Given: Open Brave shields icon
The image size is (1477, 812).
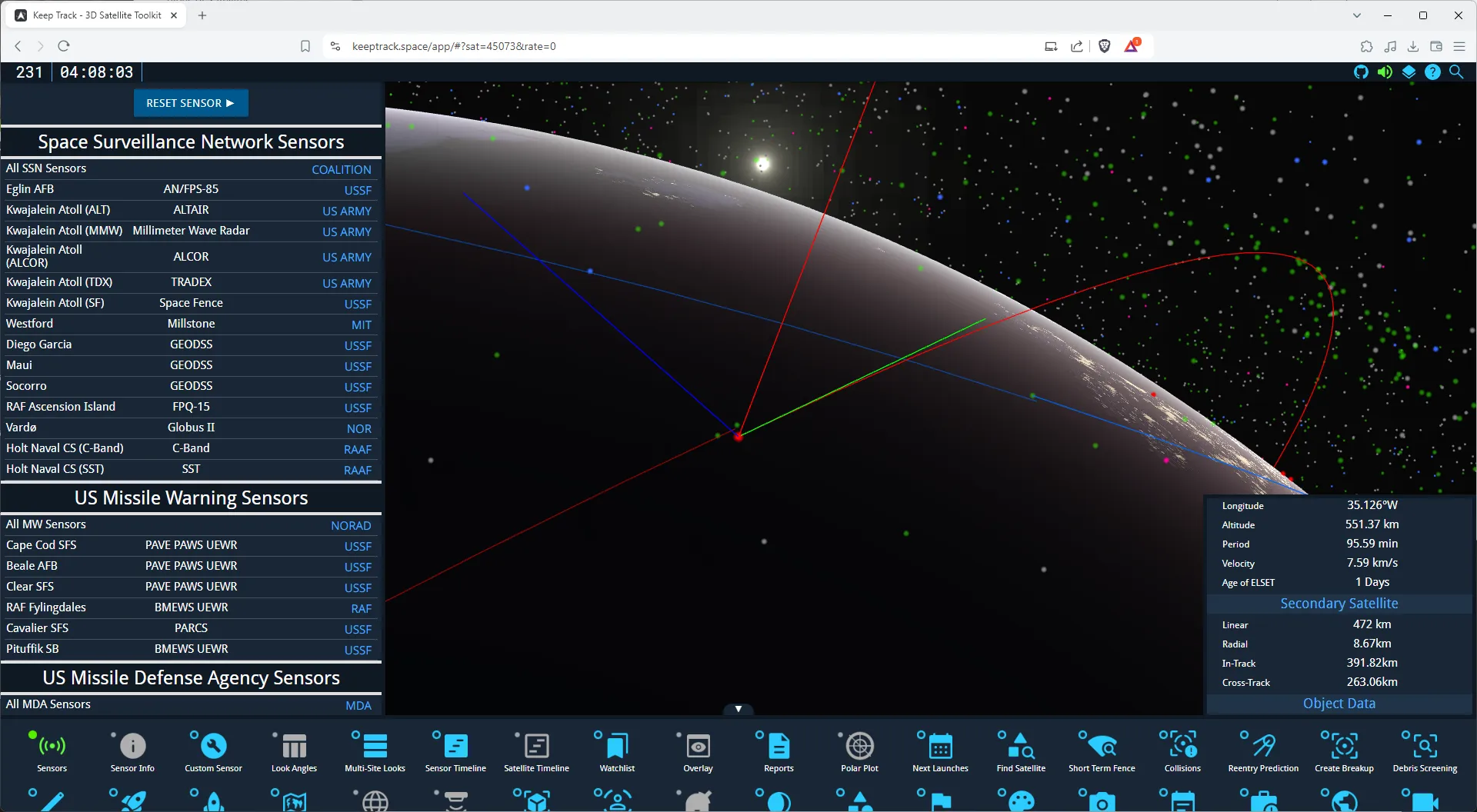Looking at the screenshot, I should (1105, 46).
